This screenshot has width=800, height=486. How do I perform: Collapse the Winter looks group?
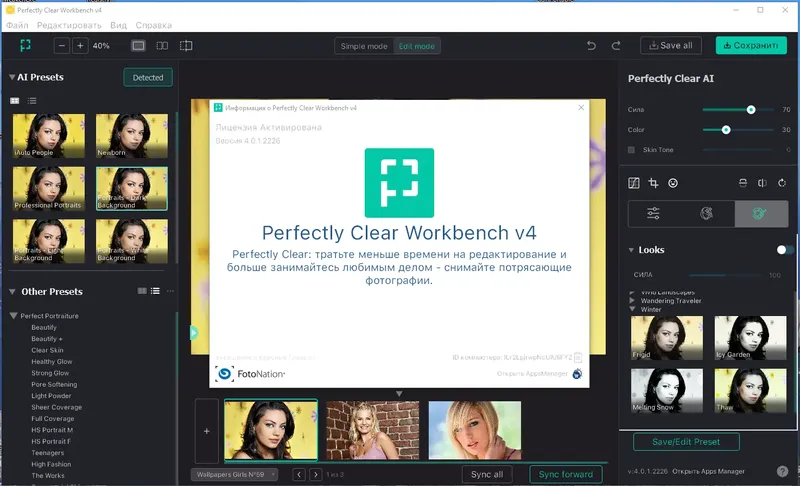click(632, 309)
